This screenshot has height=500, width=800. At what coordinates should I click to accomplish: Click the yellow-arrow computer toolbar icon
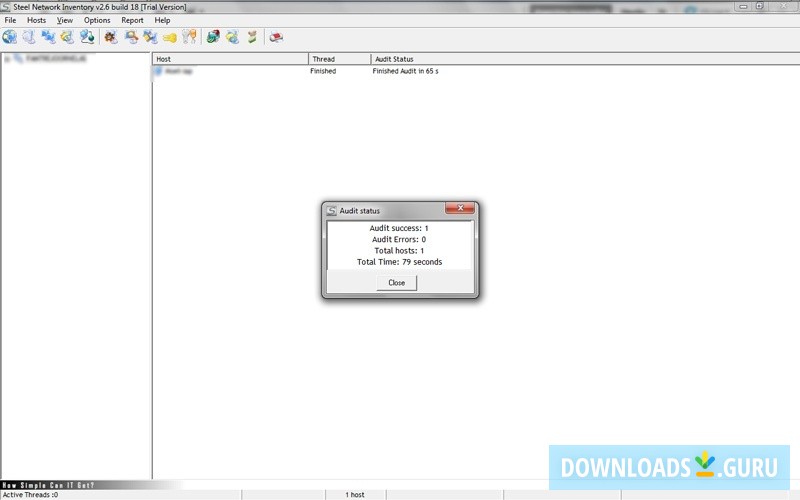[67, 37]
